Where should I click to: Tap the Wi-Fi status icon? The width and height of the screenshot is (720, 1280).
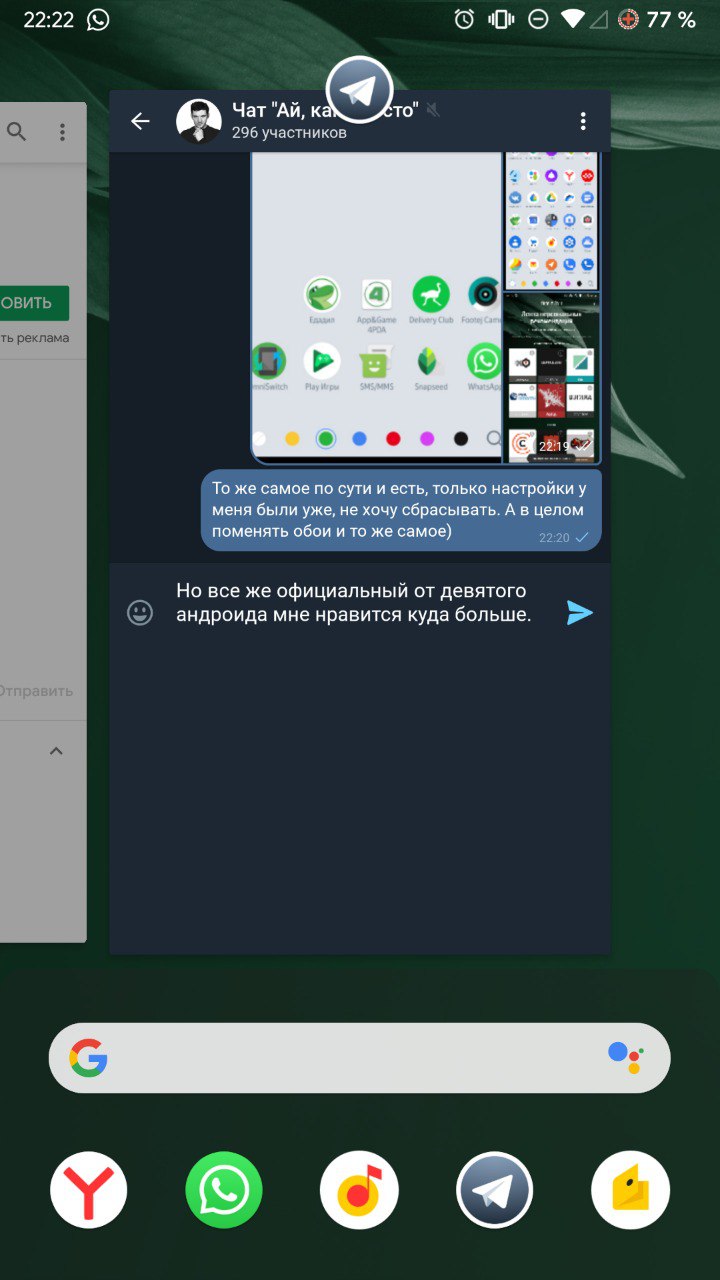pyautogui.click(x=573, y=20)
